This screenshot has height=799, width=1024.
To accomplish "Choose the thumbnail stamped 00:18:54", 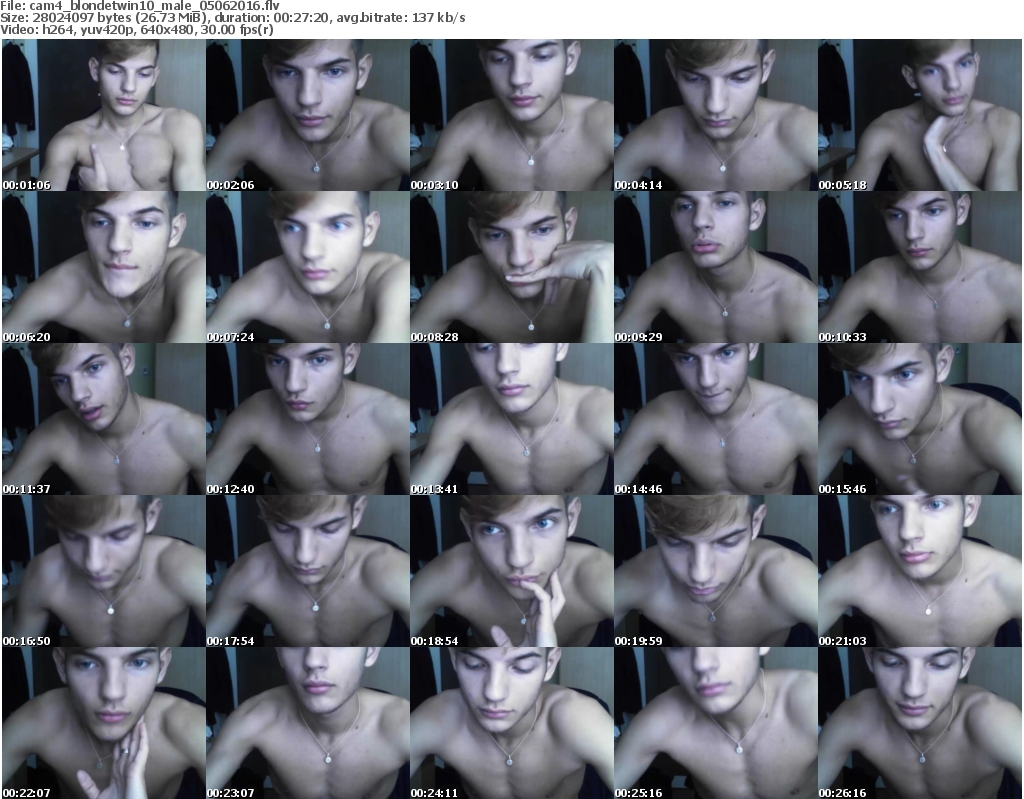I will 511,571.
